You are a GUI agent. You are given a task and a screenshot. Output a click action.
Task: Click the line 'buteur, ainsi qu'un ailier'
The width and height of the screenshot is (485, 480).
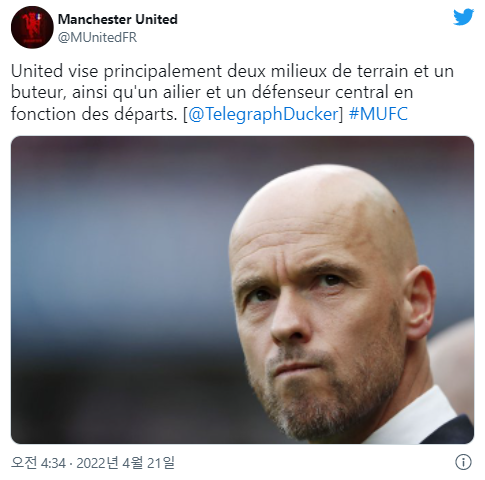(212, 93)
